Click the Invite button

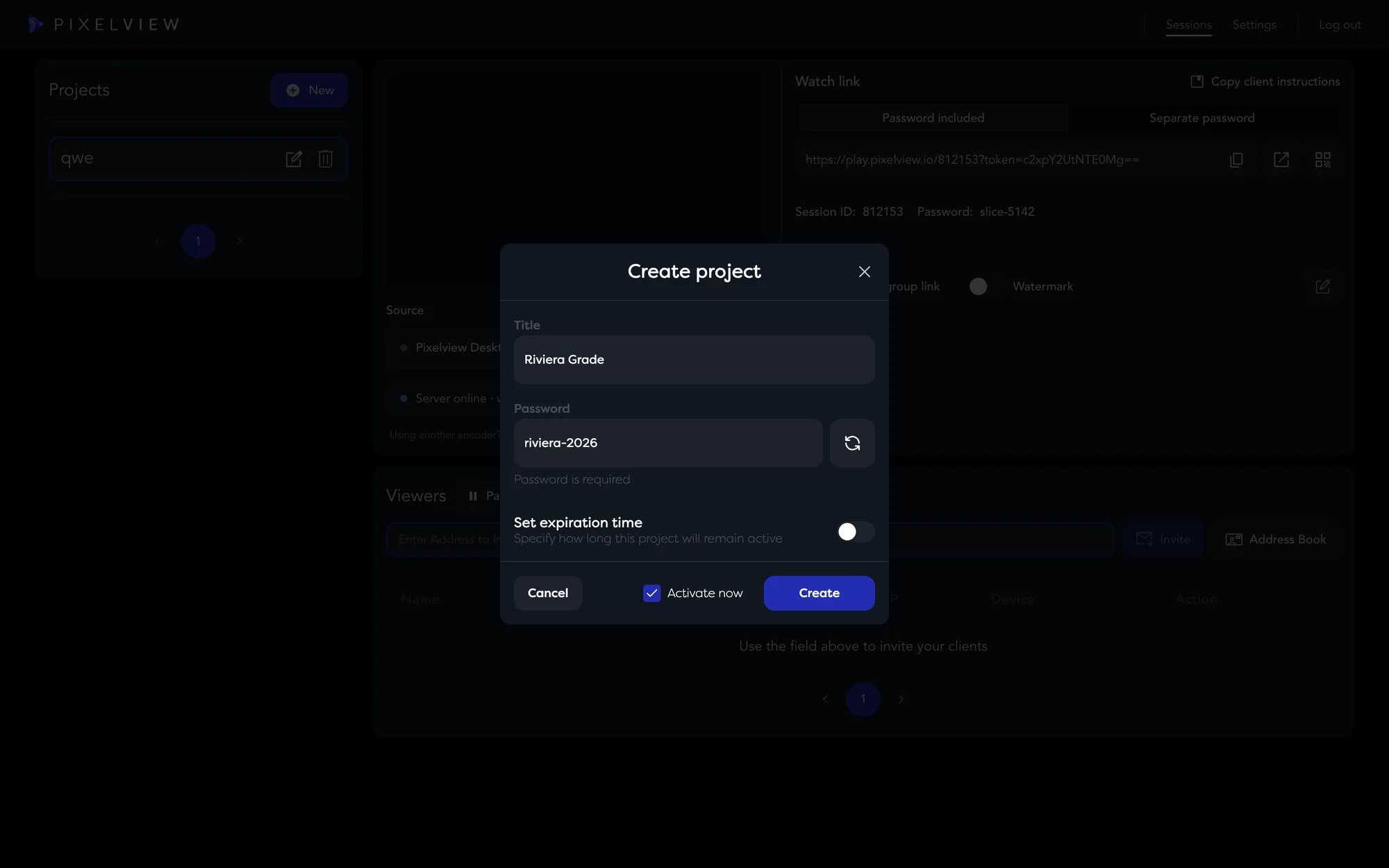1163,540
